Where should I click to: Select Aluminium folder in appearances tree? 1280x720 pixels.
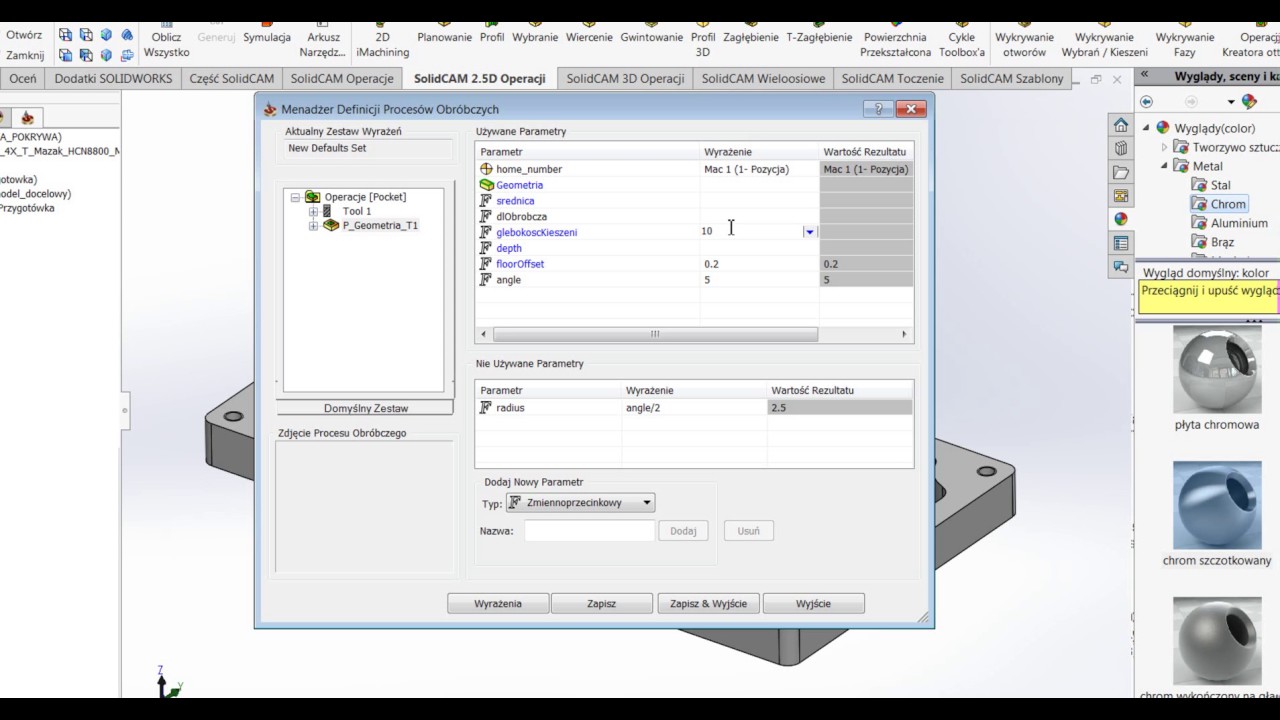tap(1230, 223)
